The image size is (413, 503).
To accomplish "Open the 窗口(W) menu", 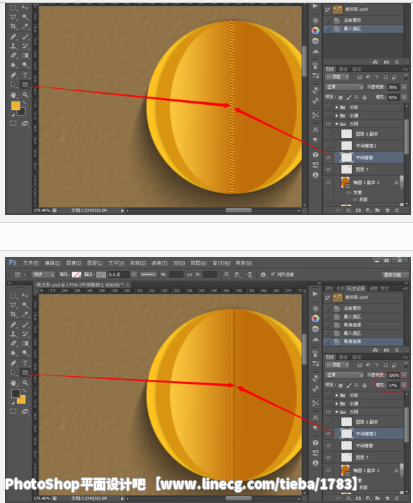I will 221,263.
